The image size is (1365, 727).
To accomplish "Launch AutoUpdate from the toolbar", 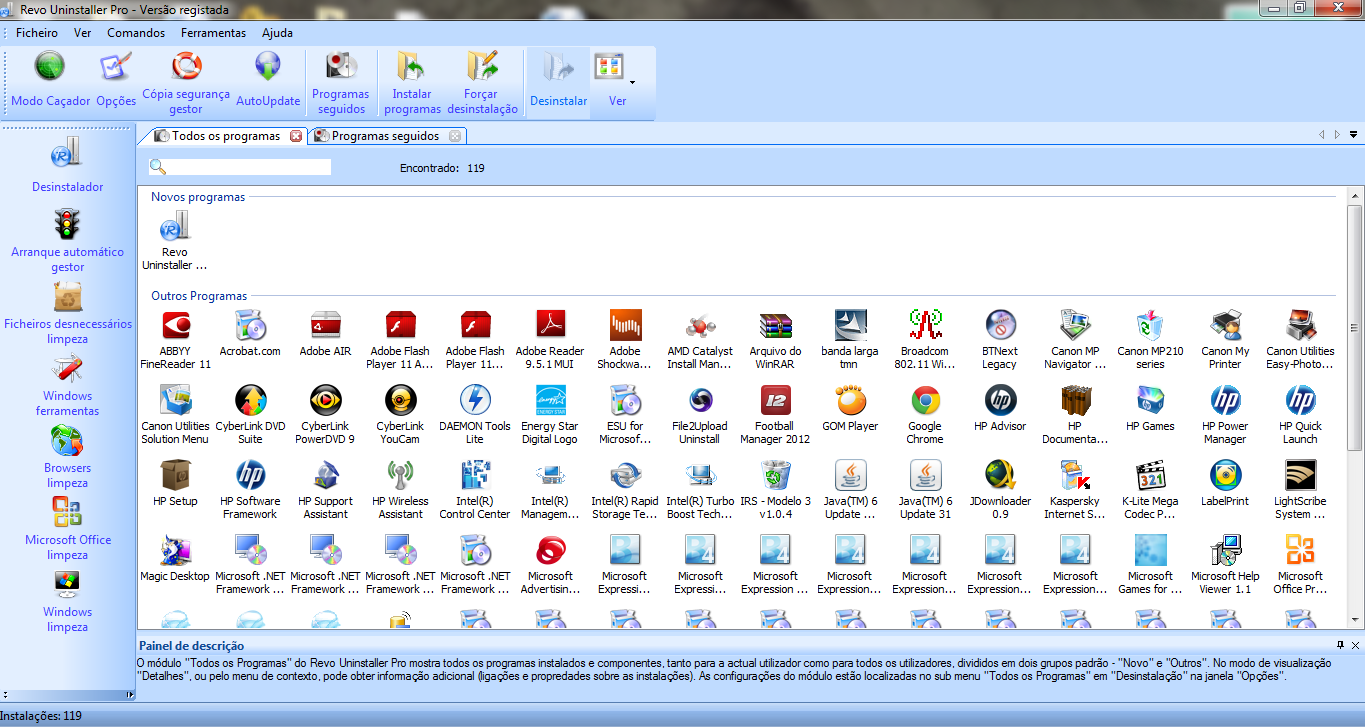I will point(268,80).
